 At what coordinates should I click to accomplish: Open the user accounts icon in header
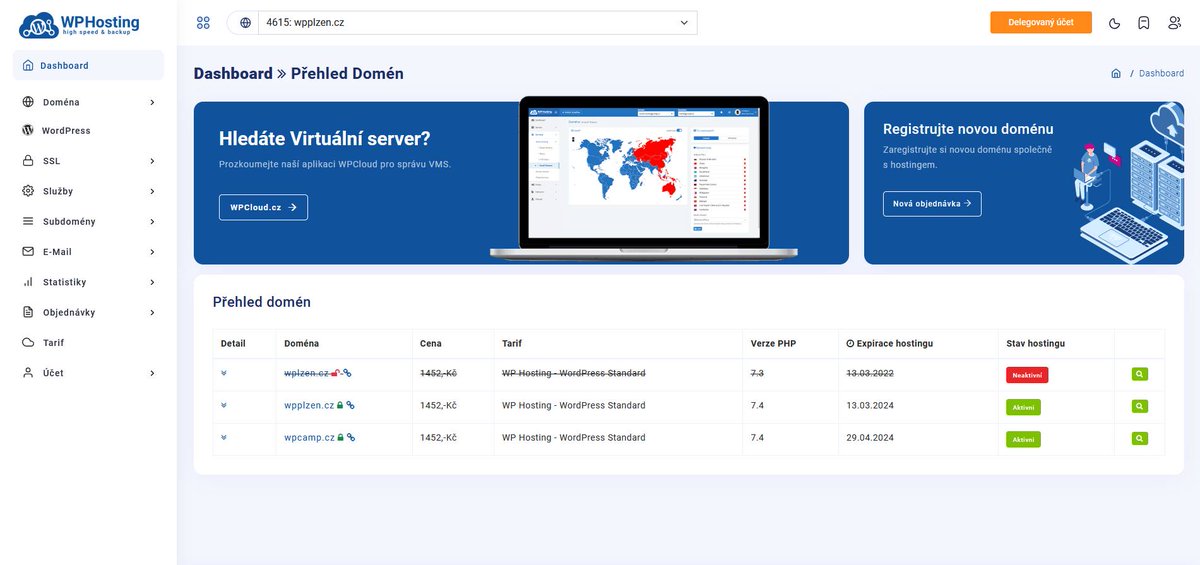(1174, 22)
